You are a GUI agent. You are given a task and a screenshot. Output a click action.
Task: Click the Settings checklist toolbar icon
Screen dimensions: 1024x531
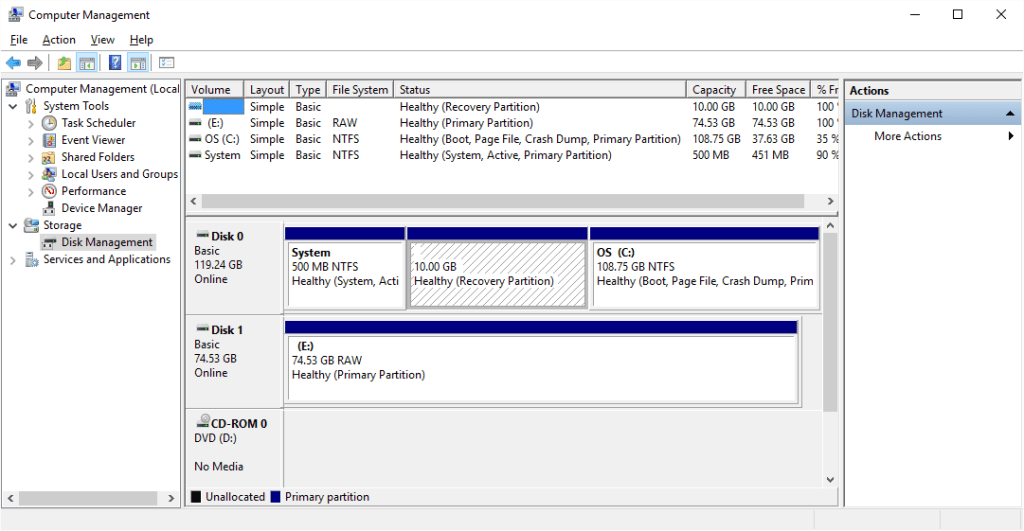tap(166, 63)
